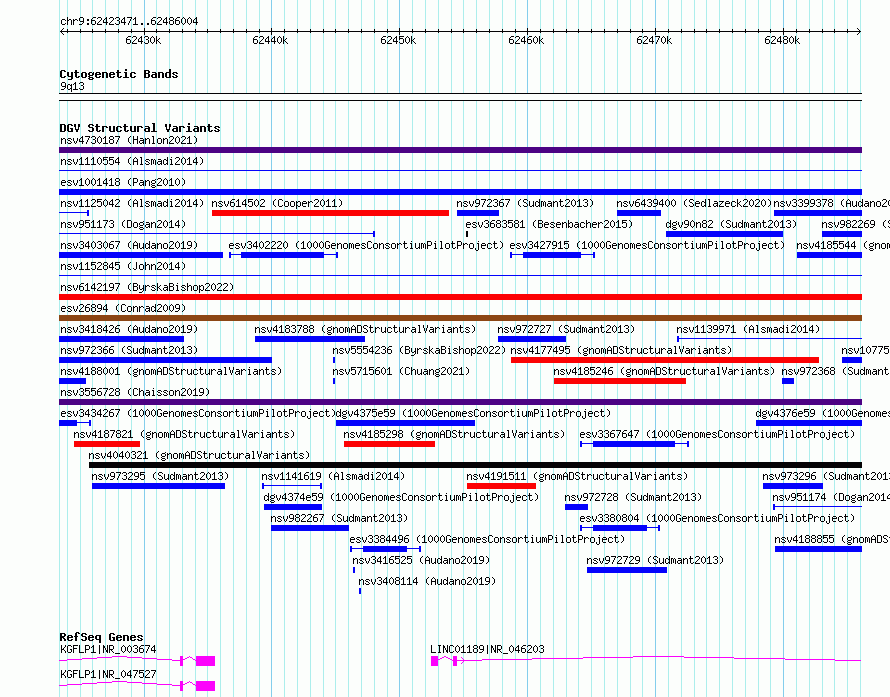Click the nsv4187821 gnomAD variant label
Image resolution: width=890 pixels, height=697 pixels.
click(x=184, y=434)
